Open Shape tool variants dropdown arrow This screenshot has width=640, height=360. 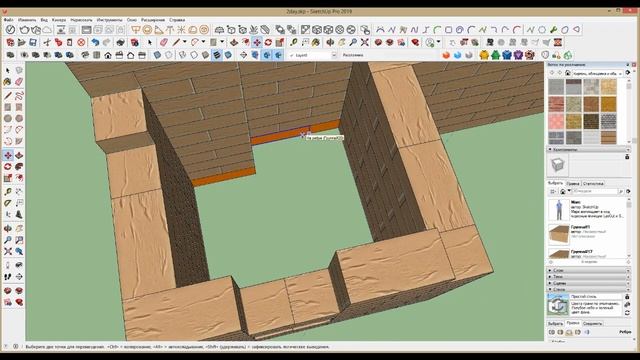[222, 42]
